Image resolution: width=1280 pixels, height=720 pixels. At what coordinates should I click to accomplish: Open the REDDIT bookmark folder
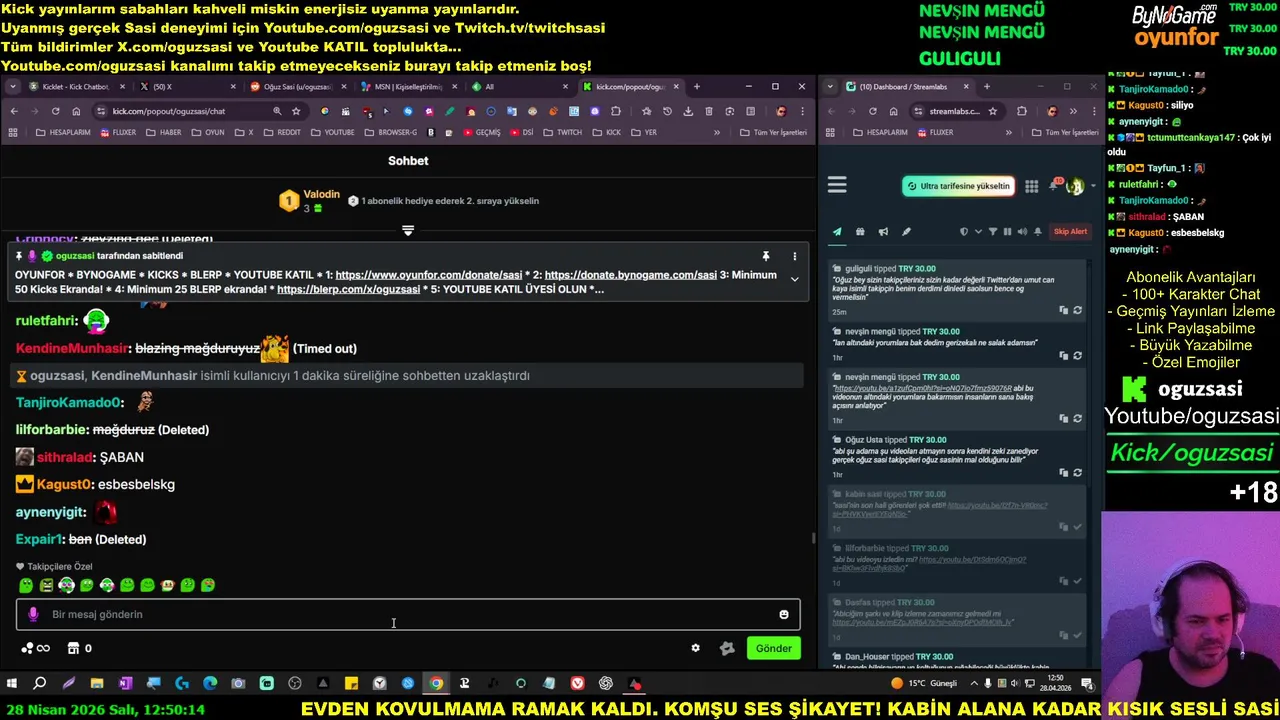pyautogui.click(x=281, y=132)
